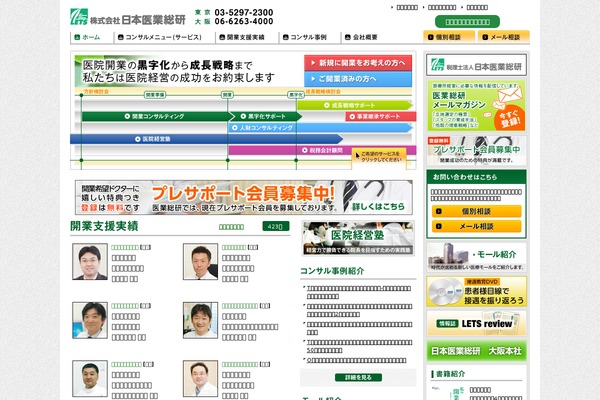The image size is (600, 400).
Task: Open the 接遇教育DVD banner with discs
Action: (476, 292)
